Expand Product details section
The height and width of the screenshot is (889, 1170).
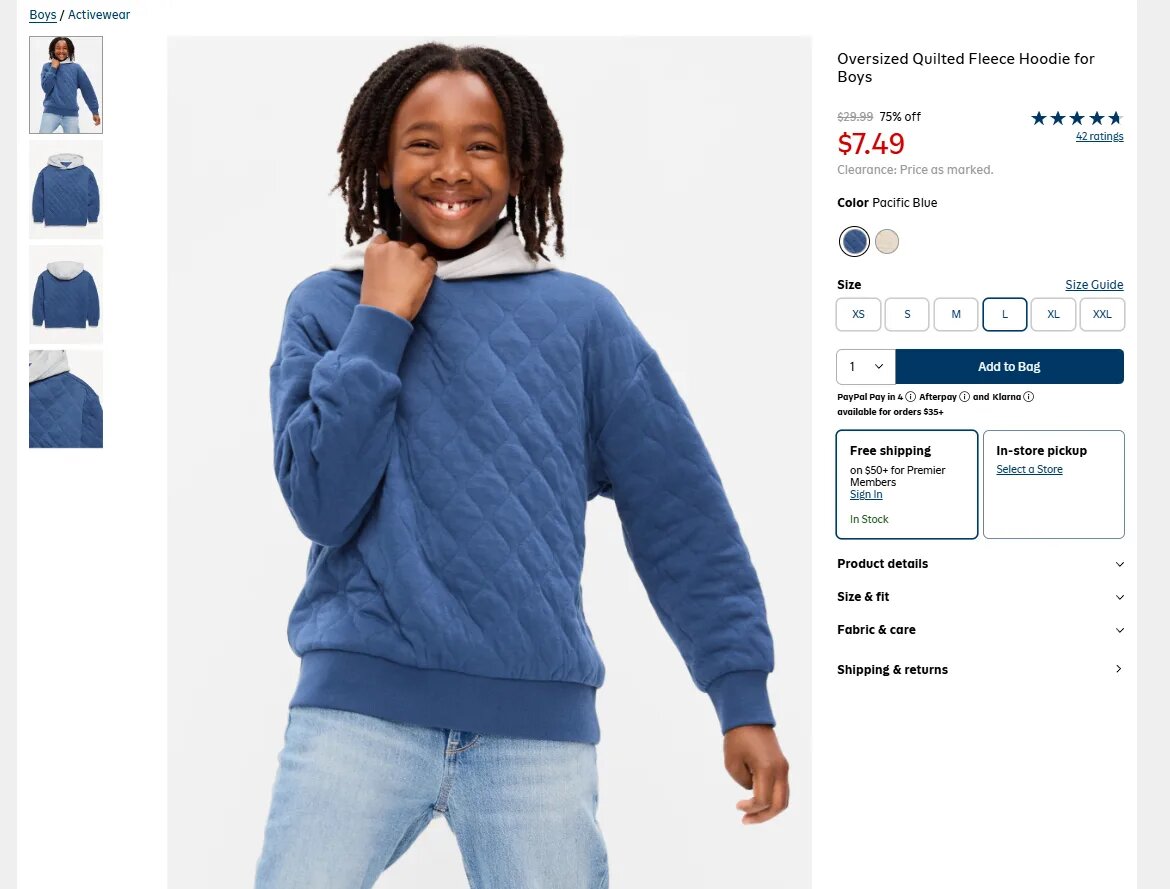tap(980, 564)
